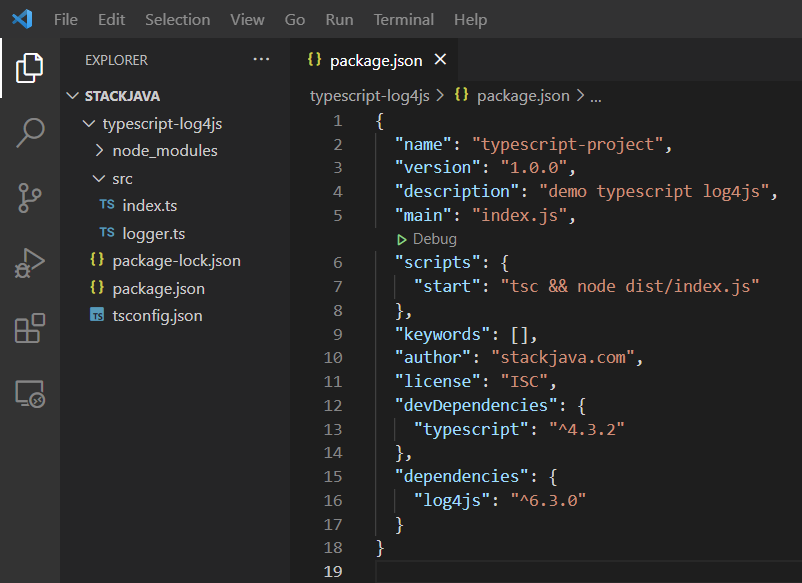This screenshot has height=583, width=802.
Task: Click the TS icon beside index.ts
Action: (x=107, y=205)
